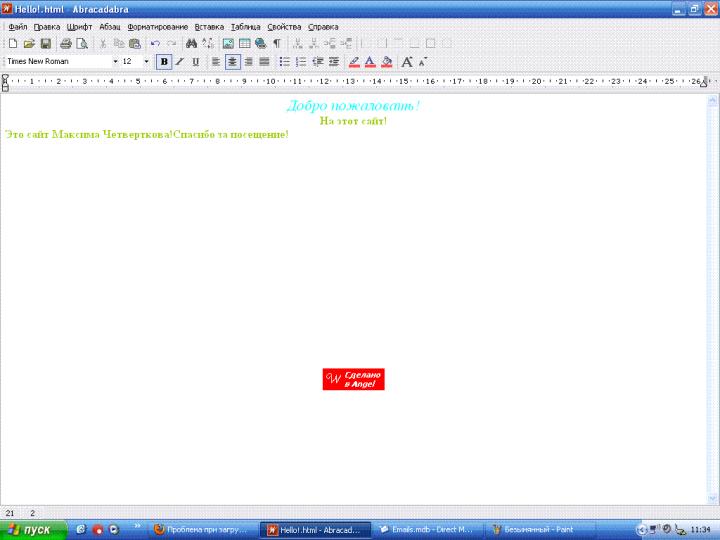Open the Файл menu

pyautogui.click(x=17, y=27)
